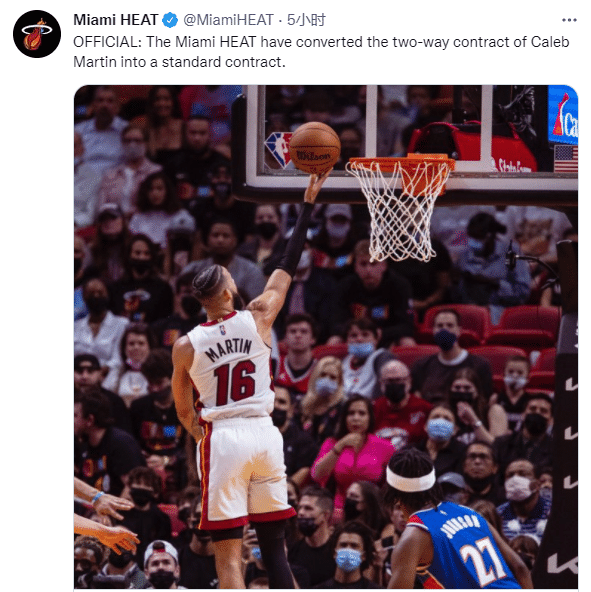The image size is (591, 592).
Task: Click the 5小时 timestamp
Action: (306, 20)
